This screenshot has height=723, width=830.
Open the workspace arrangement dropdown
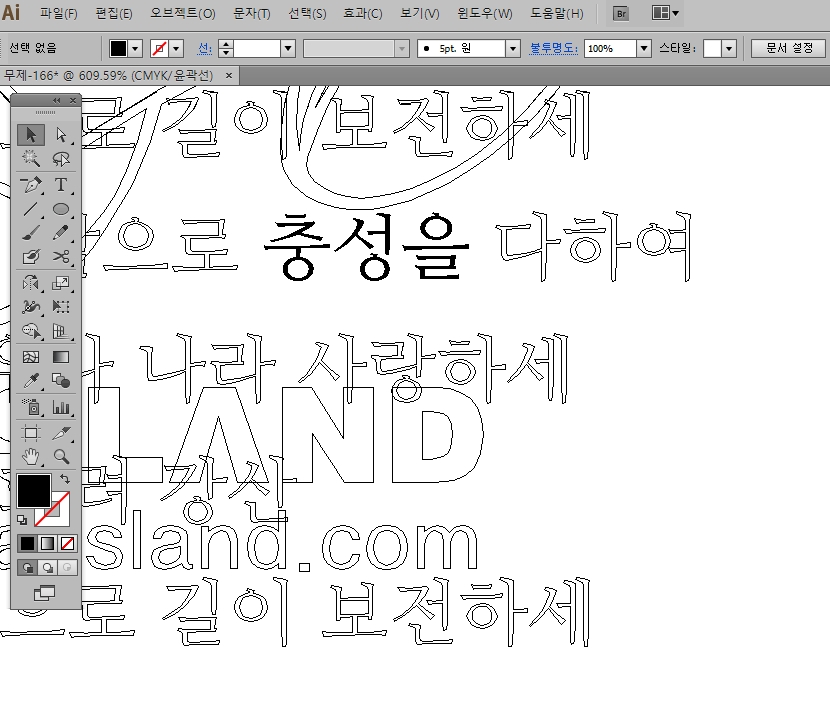[665, 13]
